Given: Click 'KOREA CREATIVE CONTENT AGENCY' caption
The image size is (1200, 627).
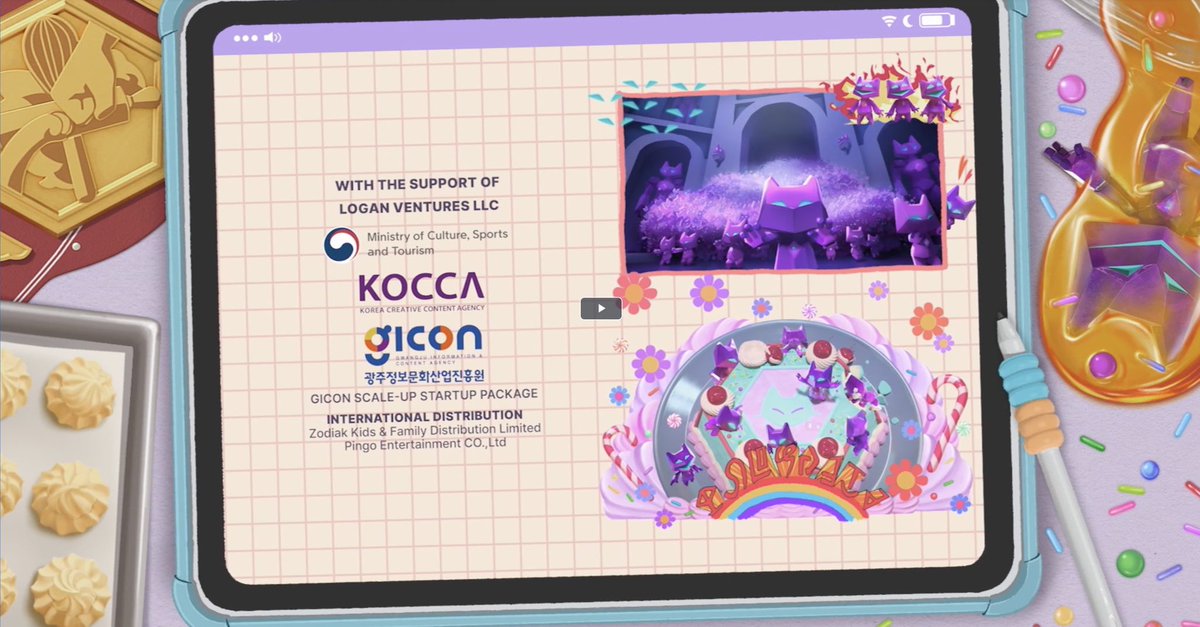Looking at the screenshot, I should 421,311.
